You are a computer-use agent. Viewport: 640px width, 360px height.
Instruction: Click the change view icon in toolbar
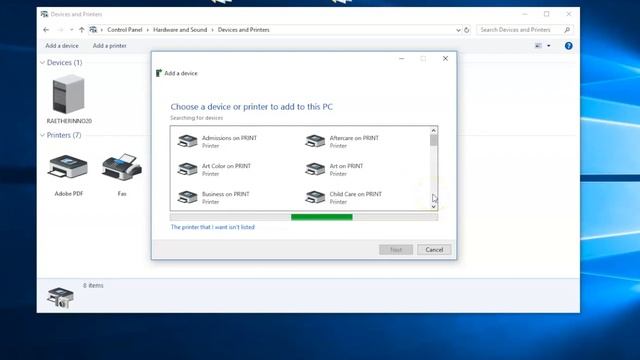pos(538,46)
